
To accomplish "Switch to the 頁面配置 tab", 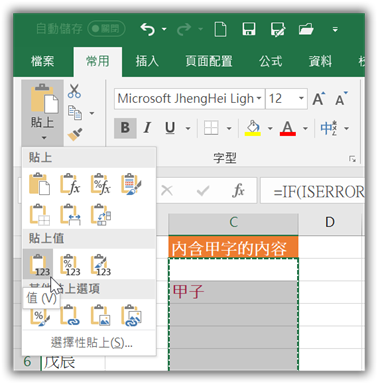I will [x=209, y=61].
